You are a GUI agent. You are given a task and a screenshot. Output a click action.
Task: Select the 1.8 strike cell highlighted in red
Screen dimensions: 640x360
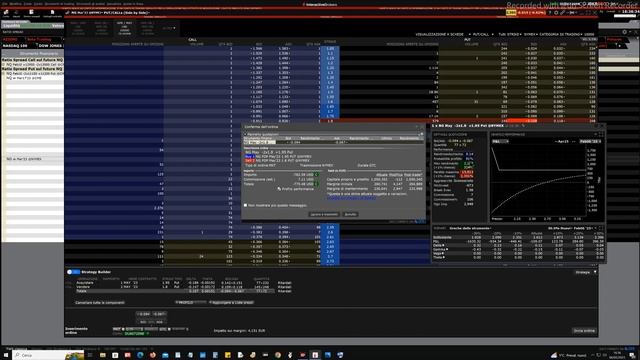coord(330,121)
